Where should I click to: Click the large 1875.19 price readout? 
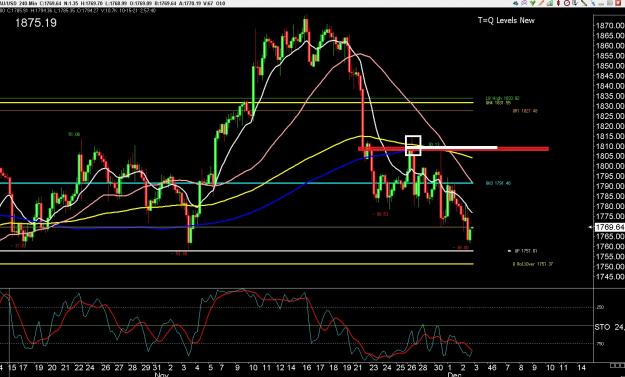pyautogui.click(x=36, y=23)
